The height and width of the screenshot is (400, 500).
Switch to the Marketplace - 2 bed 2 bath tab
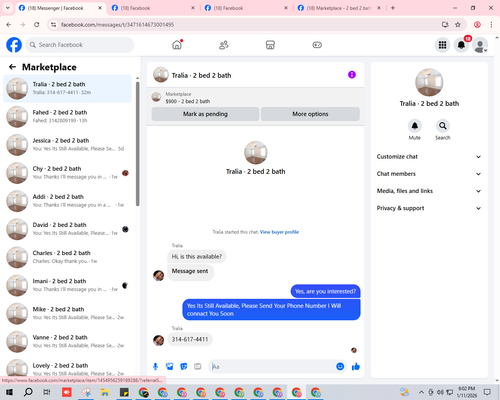pos(339,8)
